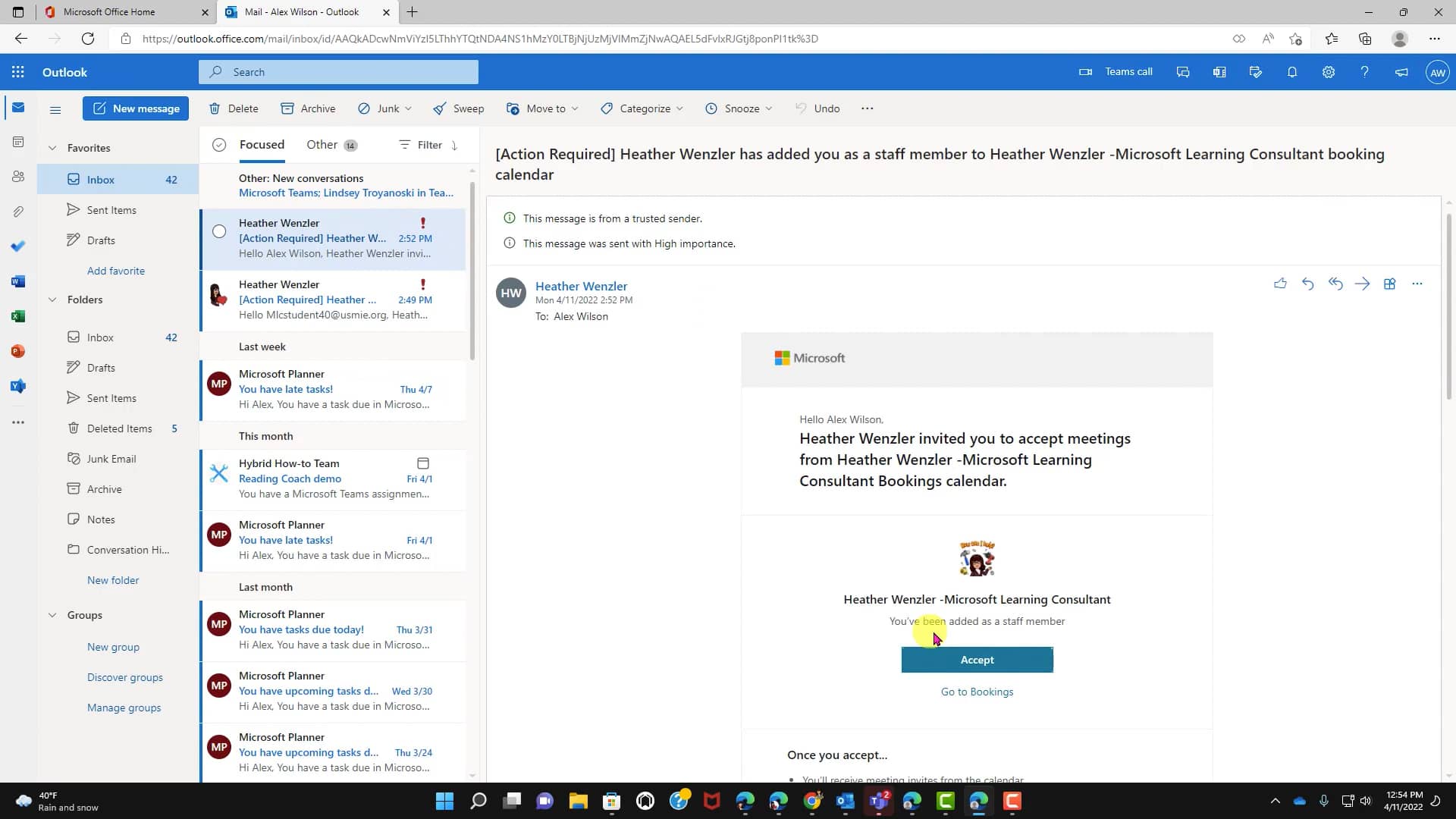
Task: Open toolbar More options ellipsis
Action: 868,109
